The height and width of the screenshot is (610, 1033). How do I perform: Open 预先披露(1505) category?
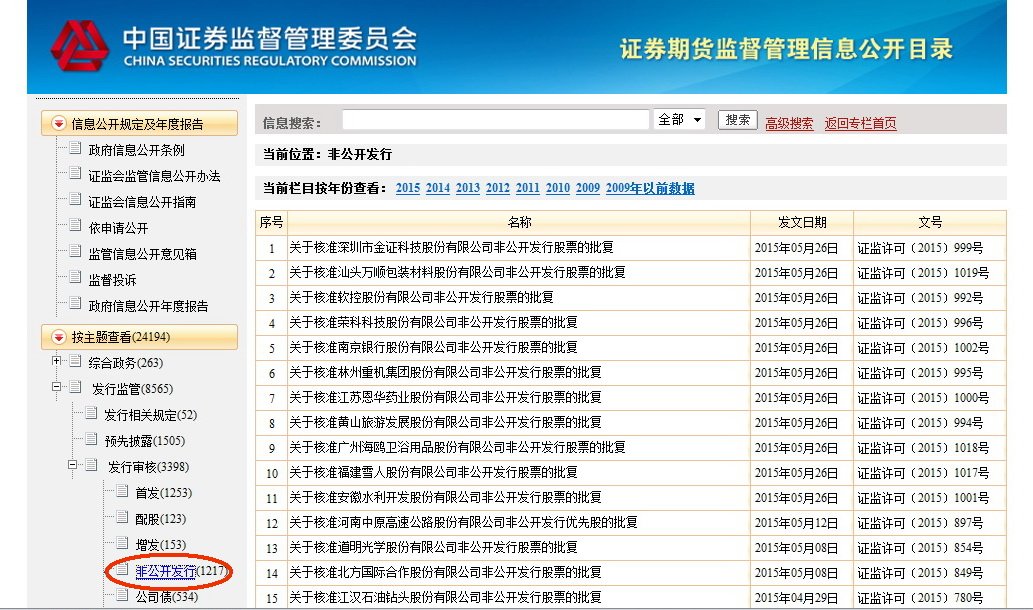click(144, 441)
